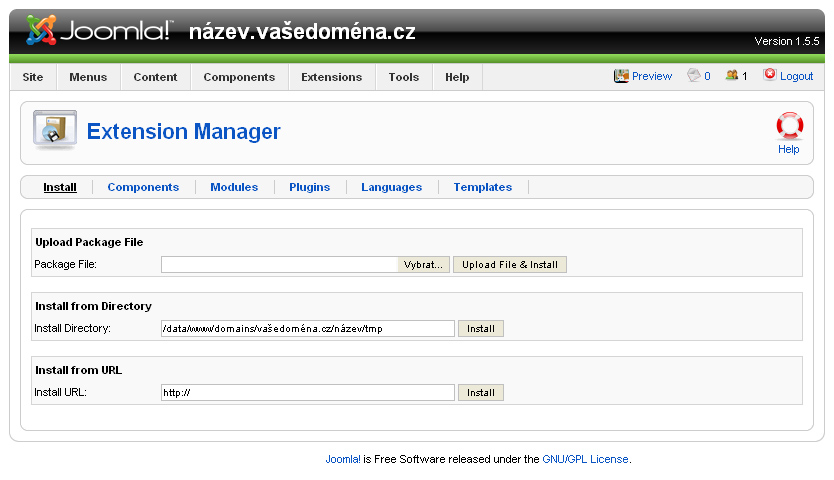The width and height of the screenshot is (834, 480).
Task: Click the Package File: label
Action: (65, 264)
